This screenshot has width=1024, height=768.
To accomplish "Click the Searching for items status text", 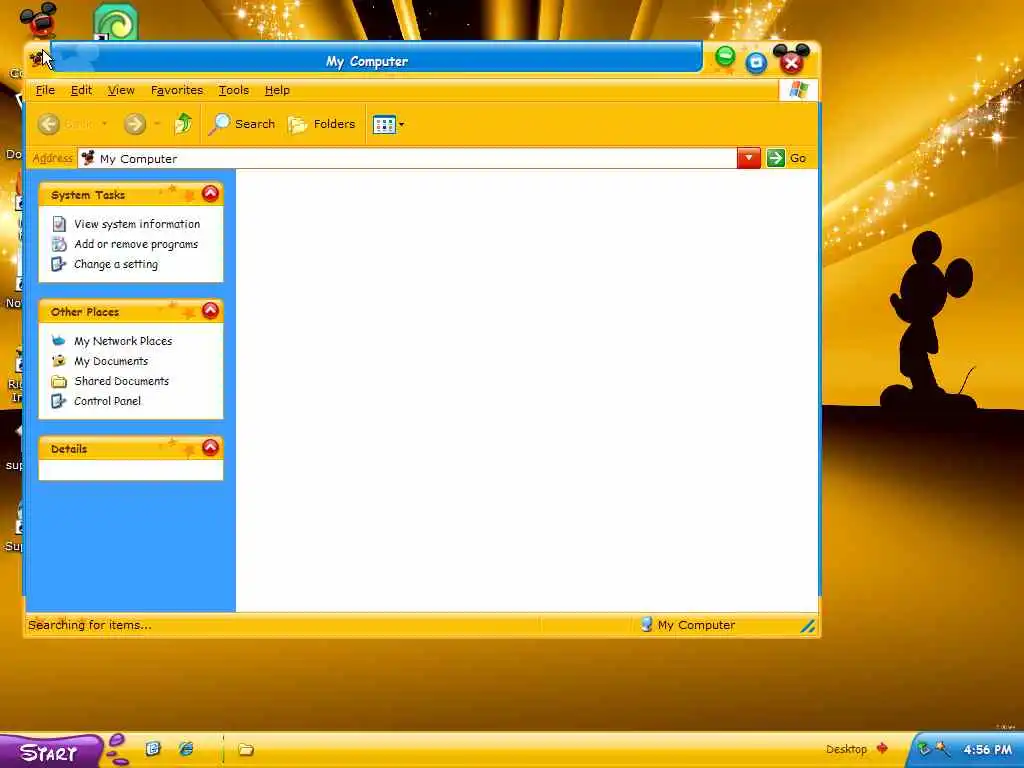I will [89, 625].
